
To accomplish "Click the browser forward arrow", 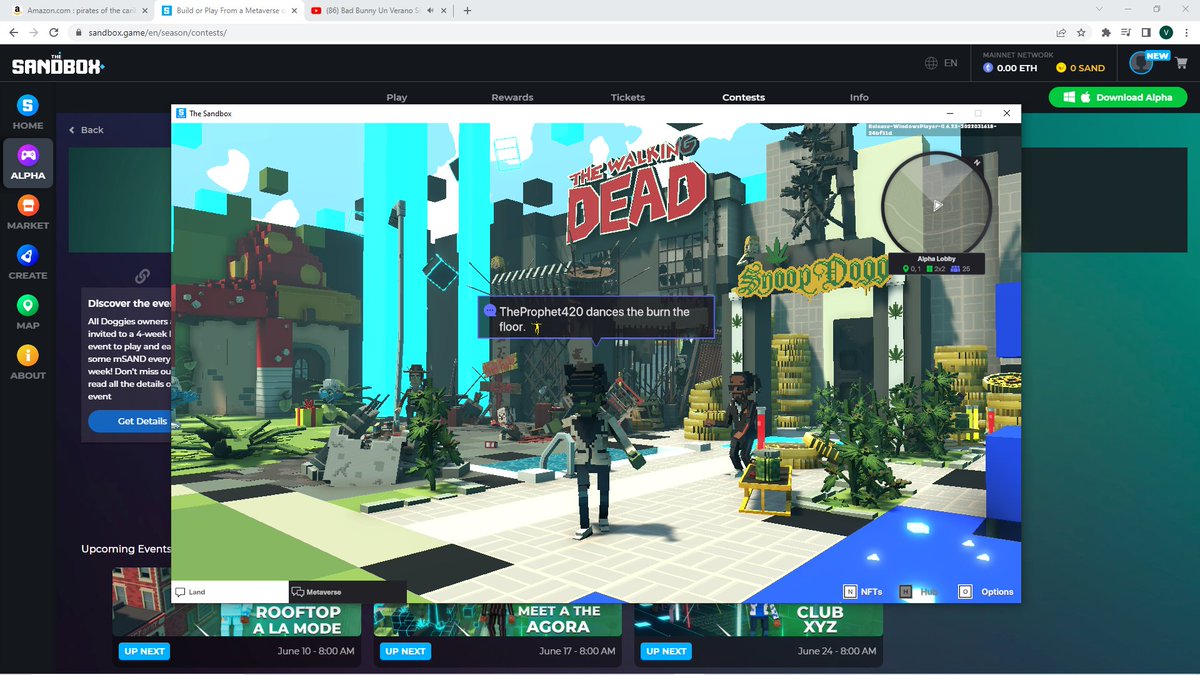I will click(x=36, y=32).
